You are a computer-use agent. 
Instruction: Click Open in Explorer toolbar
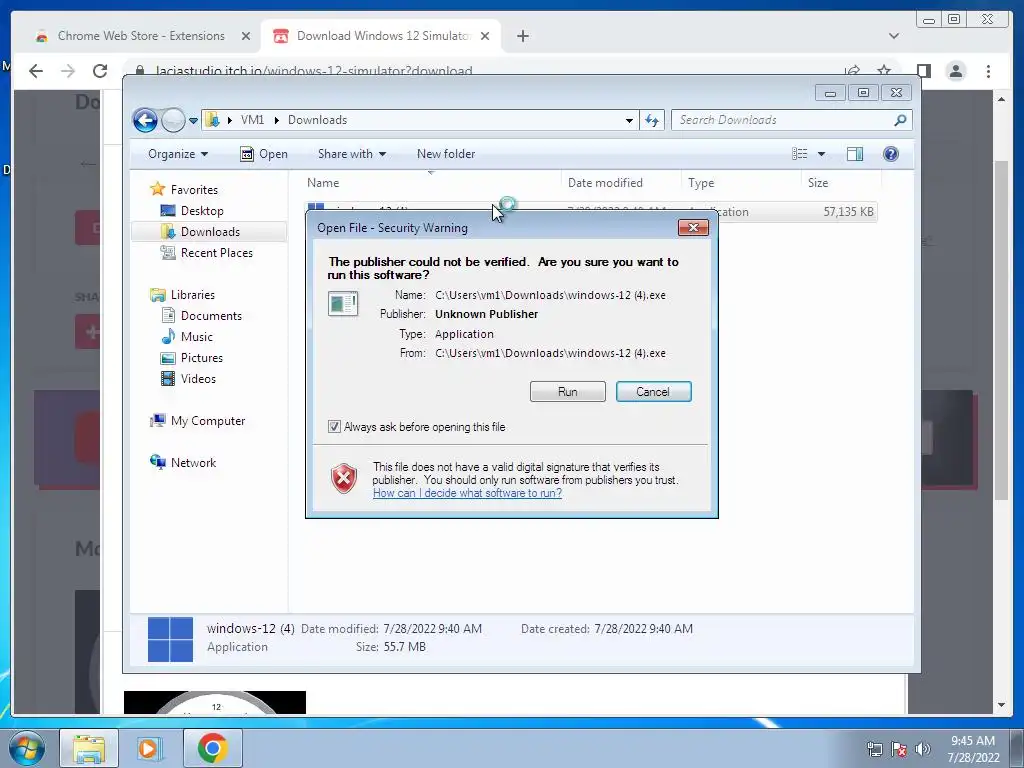[264, 154]
